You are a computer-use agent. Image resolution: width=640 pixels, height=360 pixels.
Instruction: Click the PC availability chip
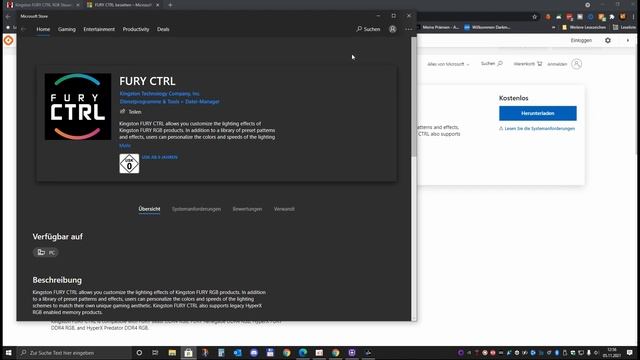[46, 253]
